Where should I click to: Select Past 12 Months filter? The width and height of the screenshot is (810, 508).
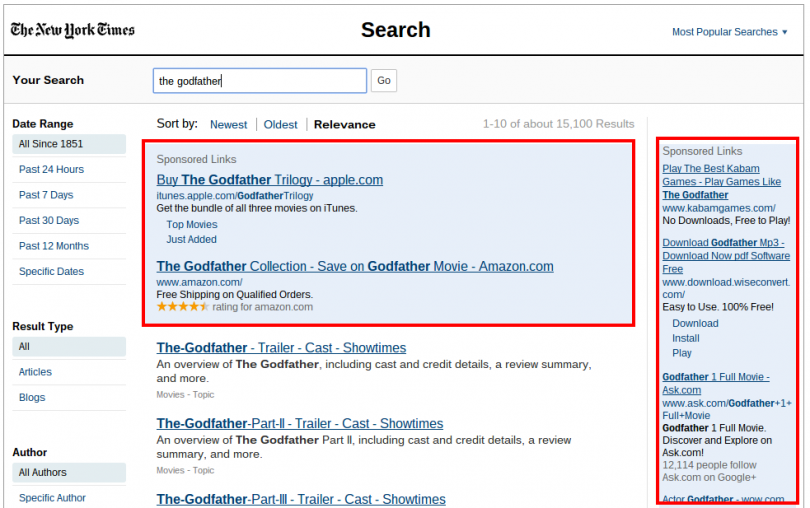pyautogui.click(x=54, y=246)
